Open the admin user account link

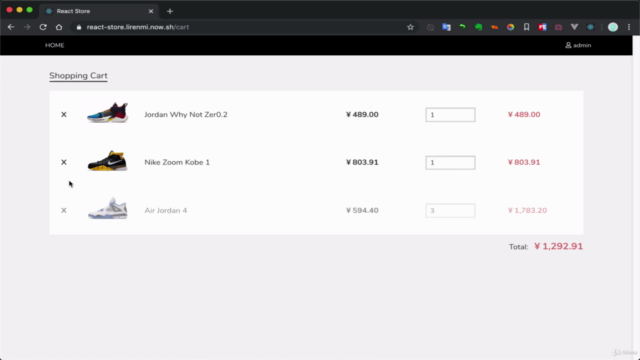click(578, 45)
